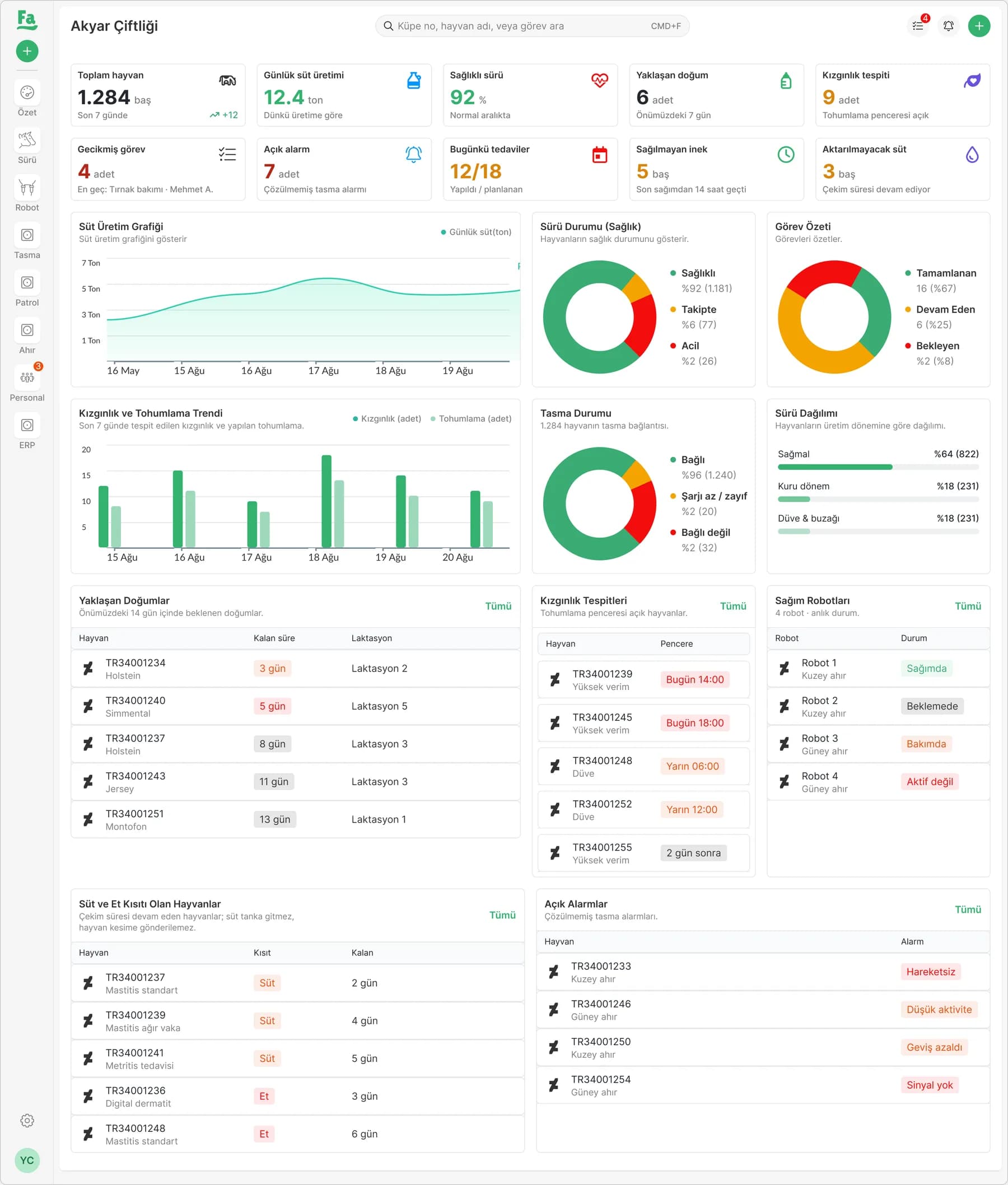Open the task list icon with badge 4
The image size is (1008, 1185).
[918, 26]
